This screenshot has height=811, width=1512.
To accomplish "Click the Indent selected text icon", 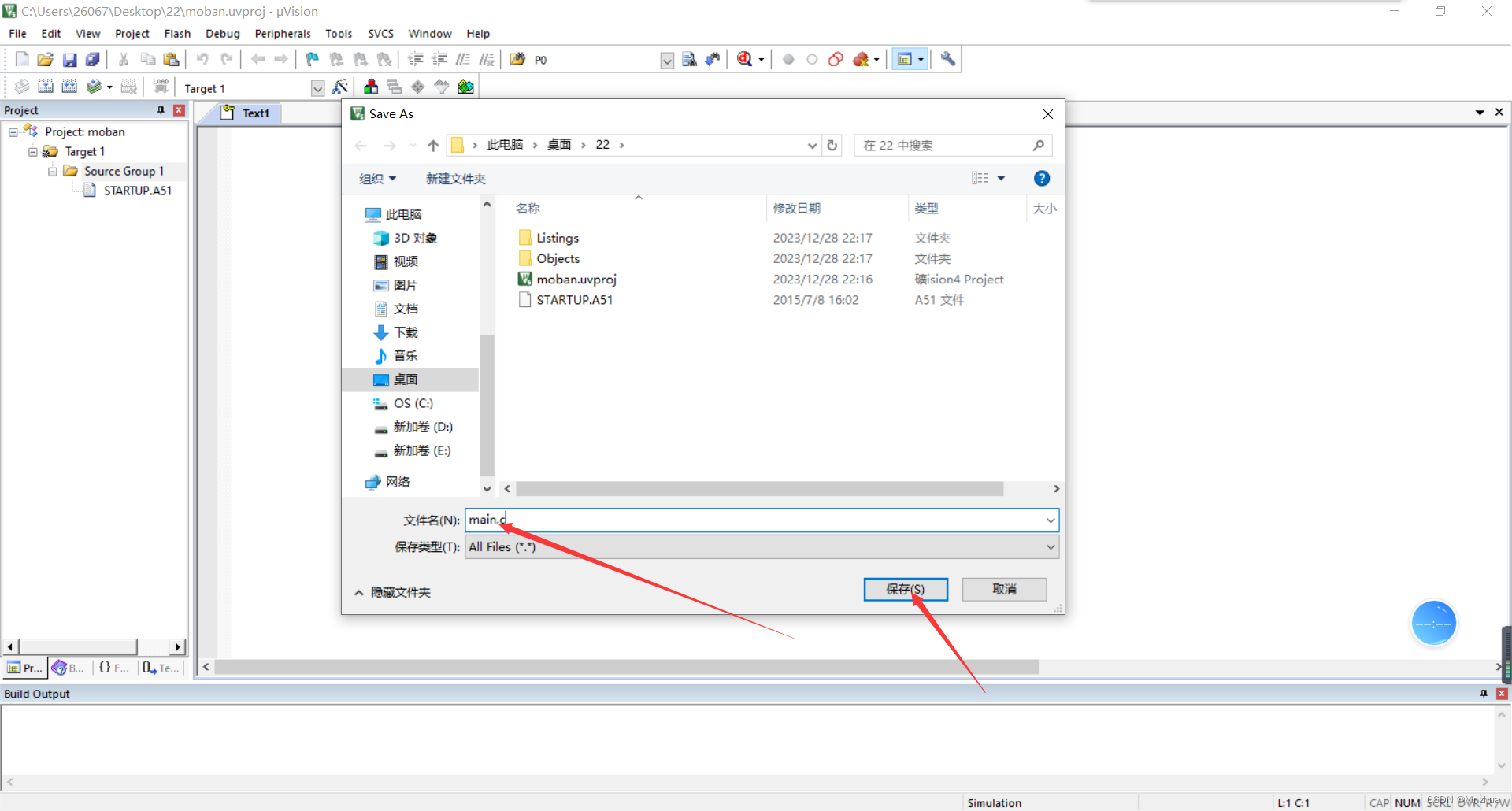I will [x=416, y=59].
